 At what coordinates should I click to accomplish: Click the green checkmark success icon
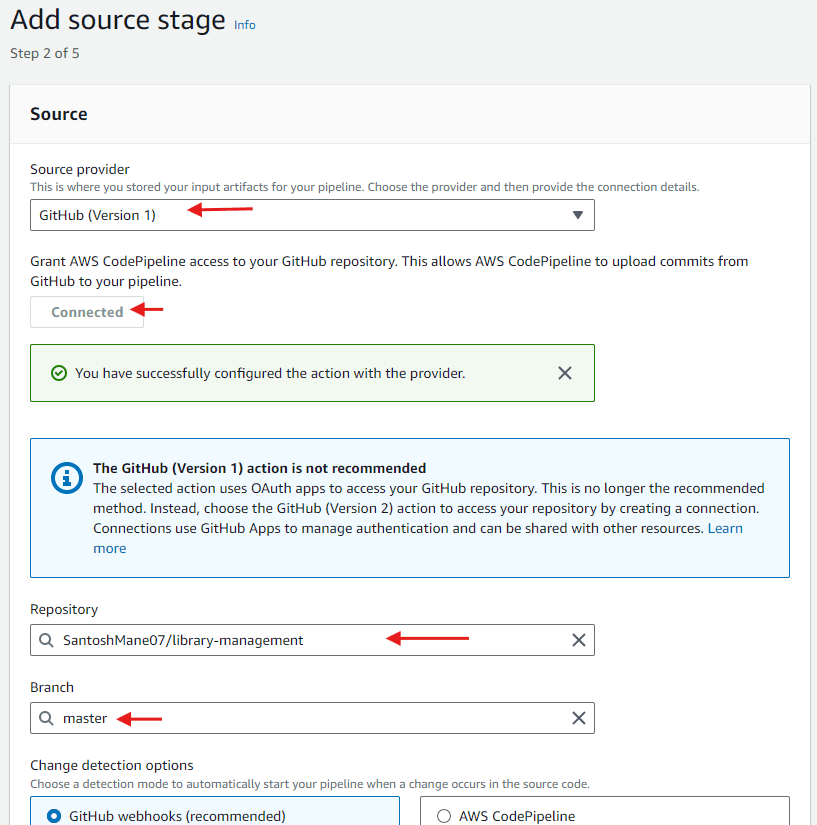pos(59,373)
